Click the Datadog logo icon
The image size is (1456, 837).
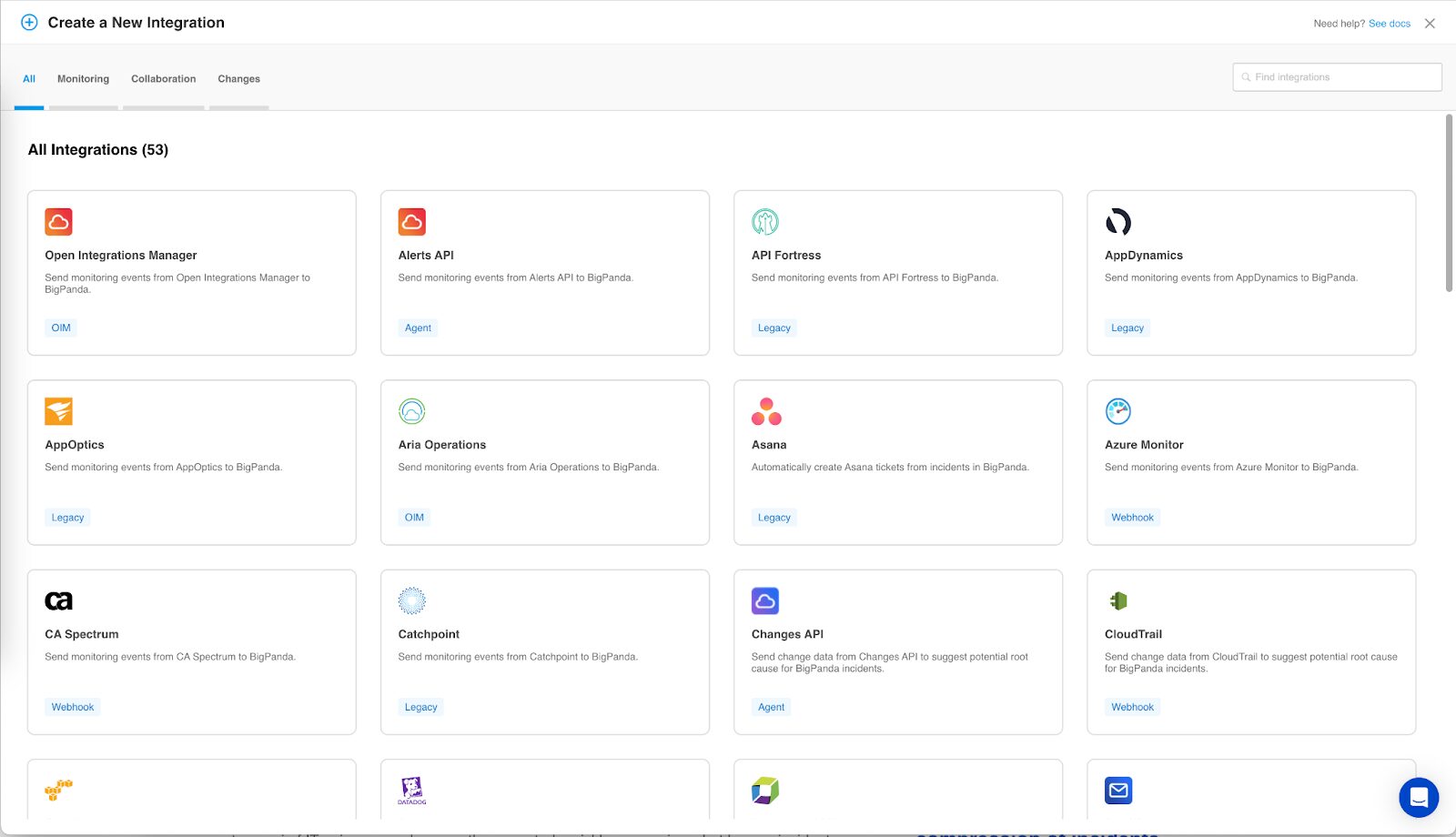click(x=411, y=791)
